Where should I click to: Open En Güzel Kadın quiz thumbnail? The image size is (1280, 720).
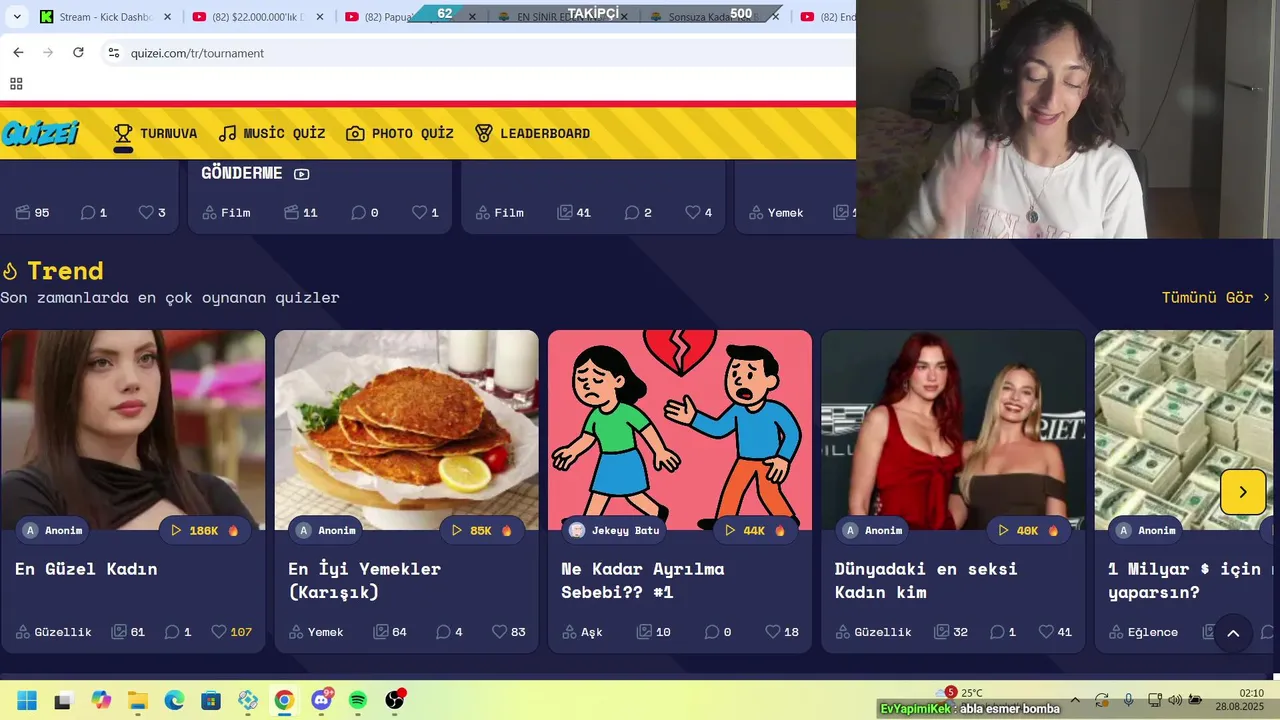coord(133,430)
